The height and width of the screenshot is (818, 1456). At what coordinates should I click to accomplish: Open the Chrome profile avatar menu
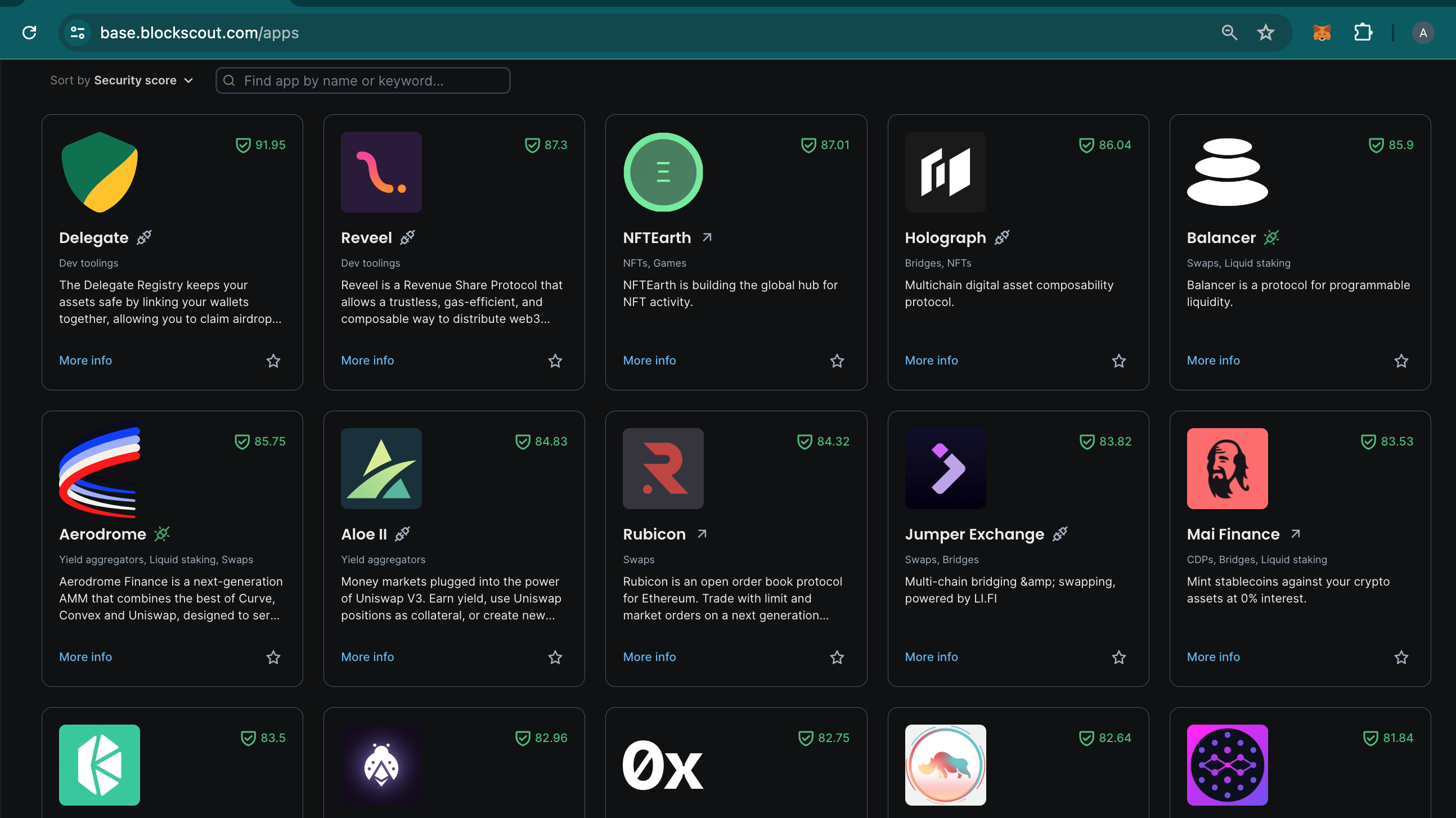click(x=1423, y=33)
